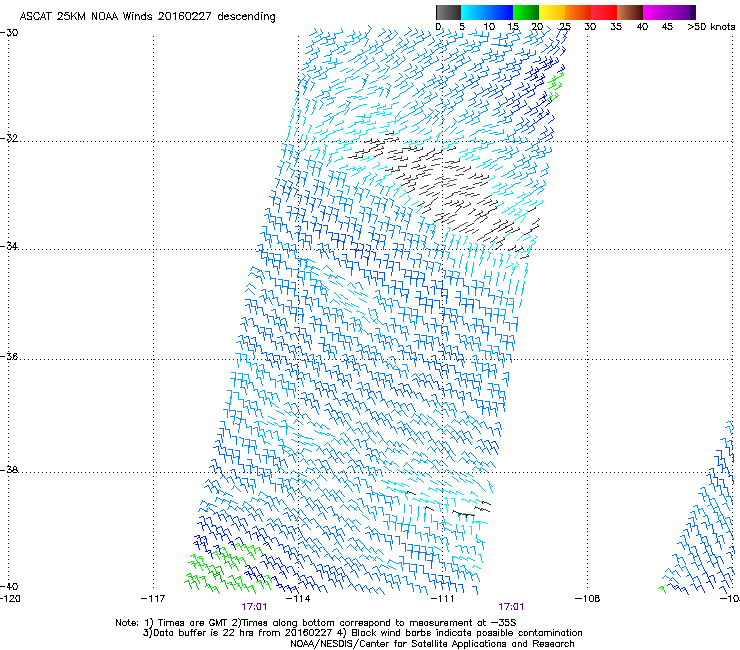Click the green 15–20 knots legend segment
The height and width of the screenshot is (650, 740).
[526, 12]
